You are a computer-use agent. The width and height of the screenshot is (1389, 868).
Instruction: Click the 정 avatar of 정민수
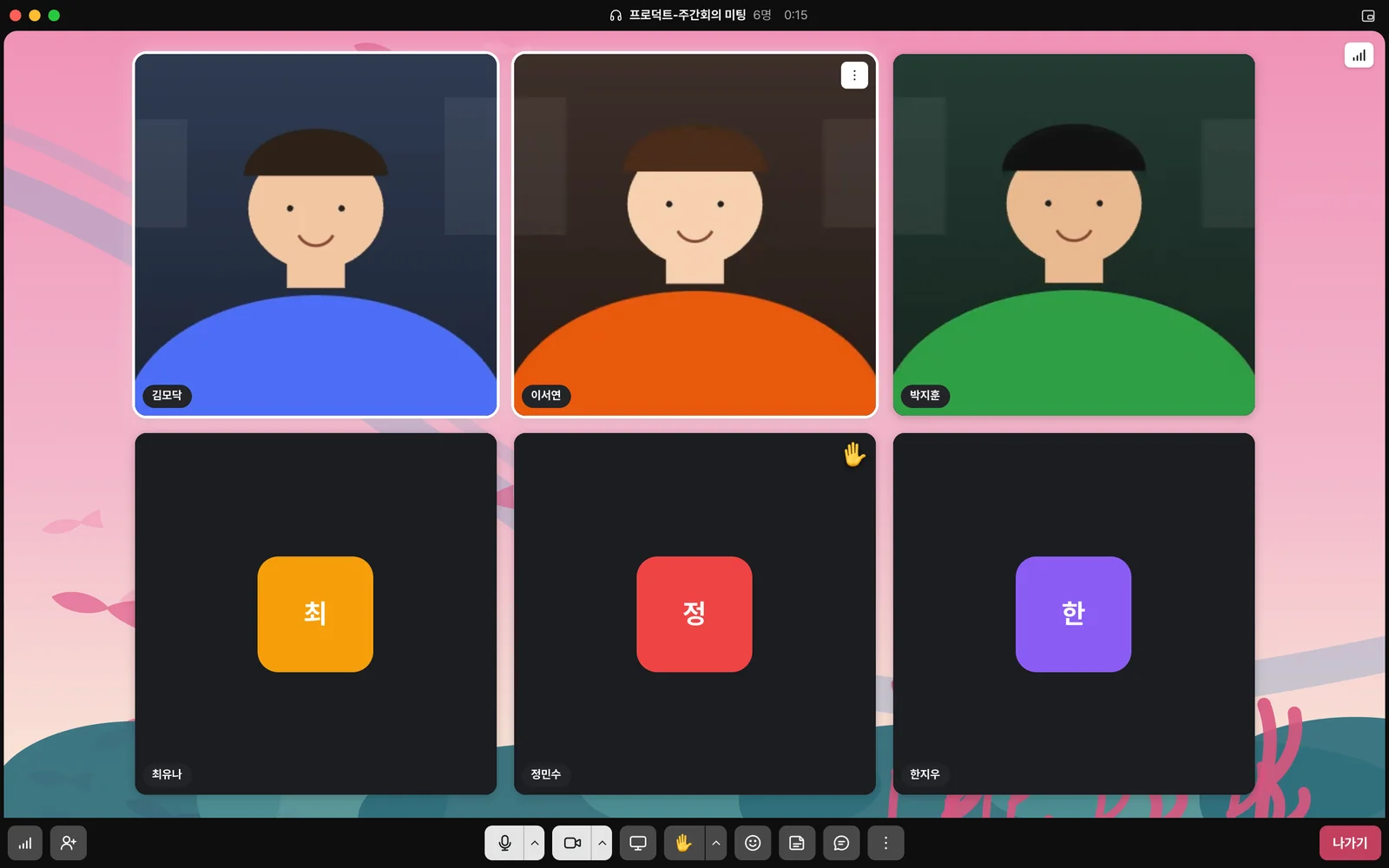click(694, 614)
